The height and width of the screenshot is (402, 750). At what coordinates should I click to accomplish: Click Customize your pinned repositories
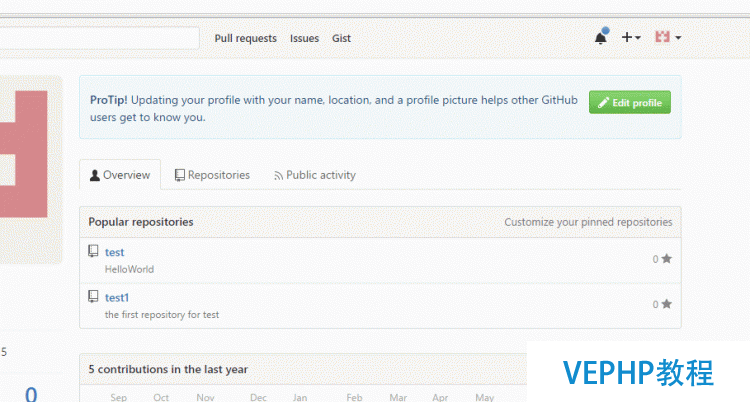pos(588,222)
